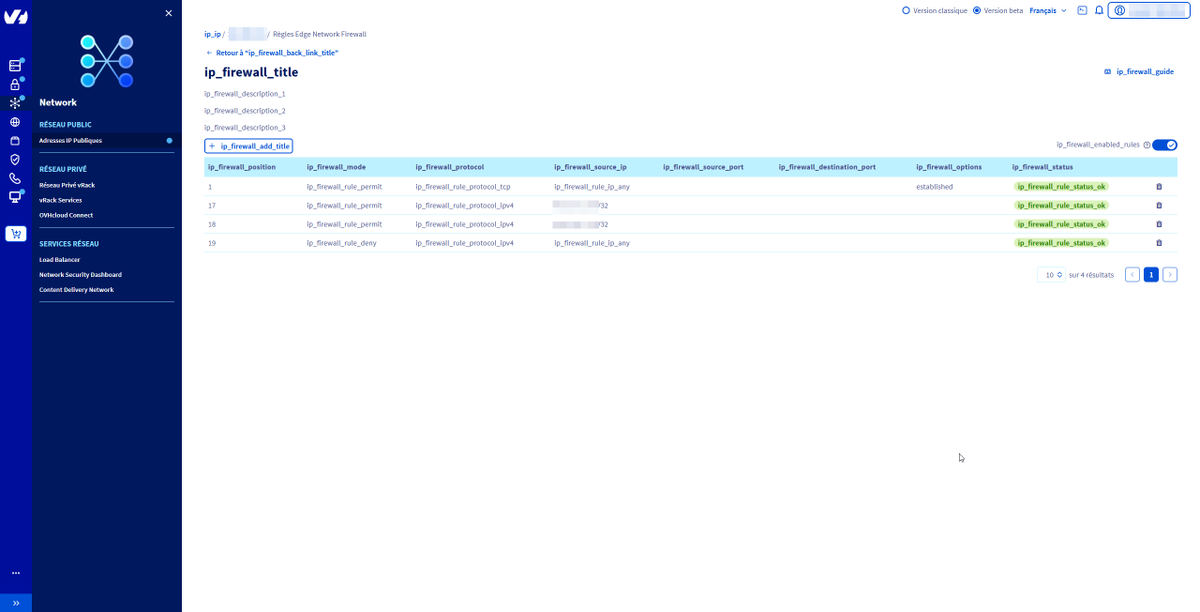Open the monitor sidebar icon

pyautogui.click(x=15, y=197)
